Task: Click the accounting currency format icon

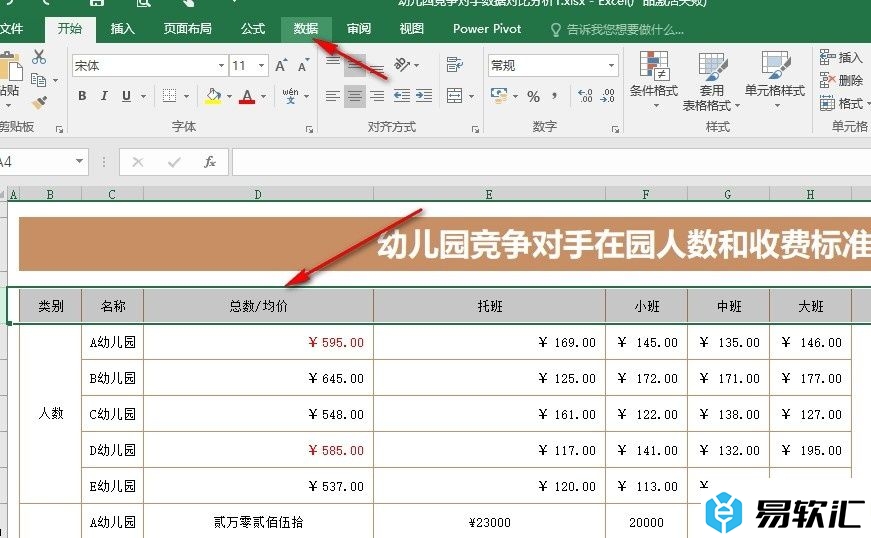Action: point(499,96)
